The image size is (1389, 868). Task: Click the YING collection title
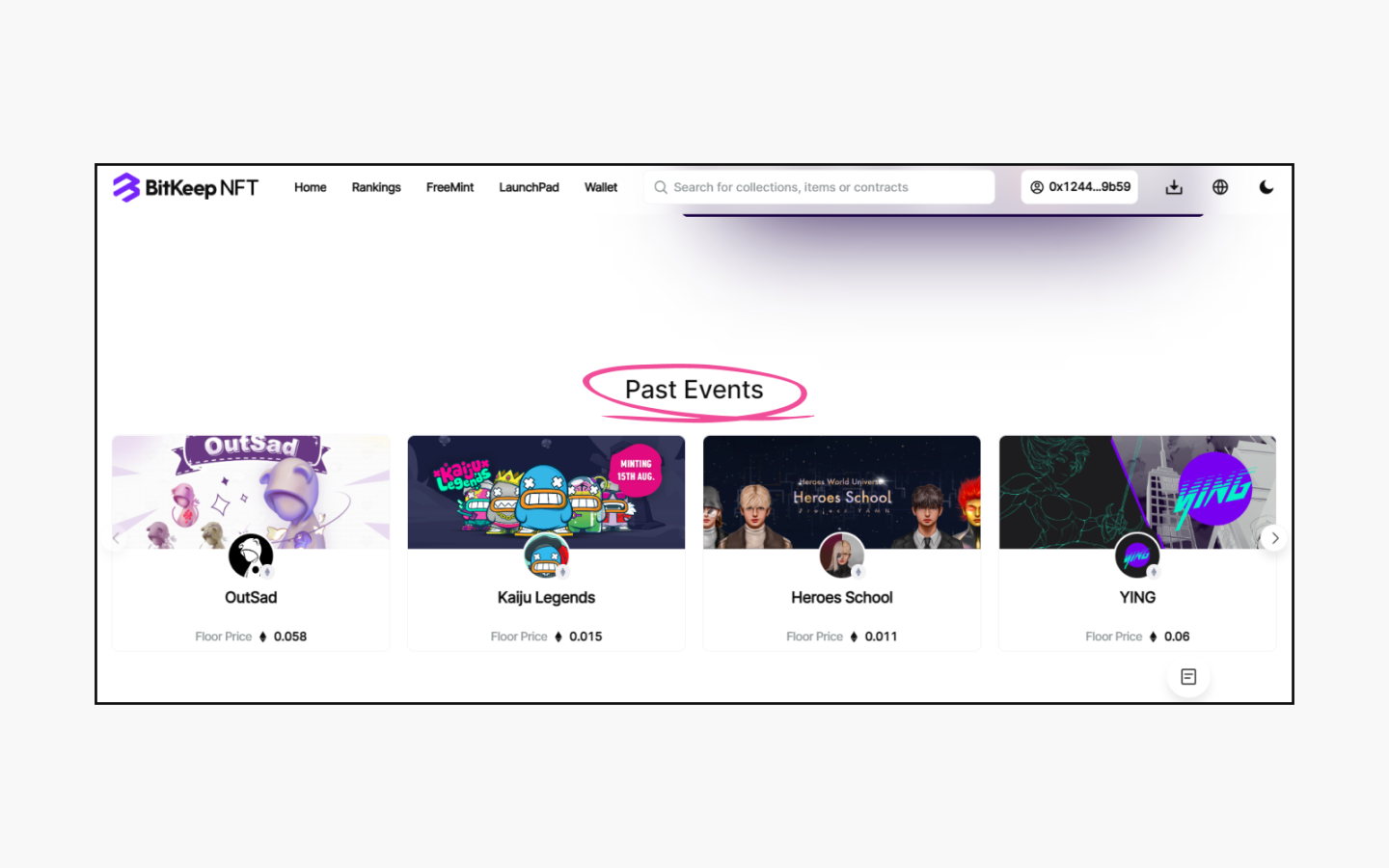1137,598
